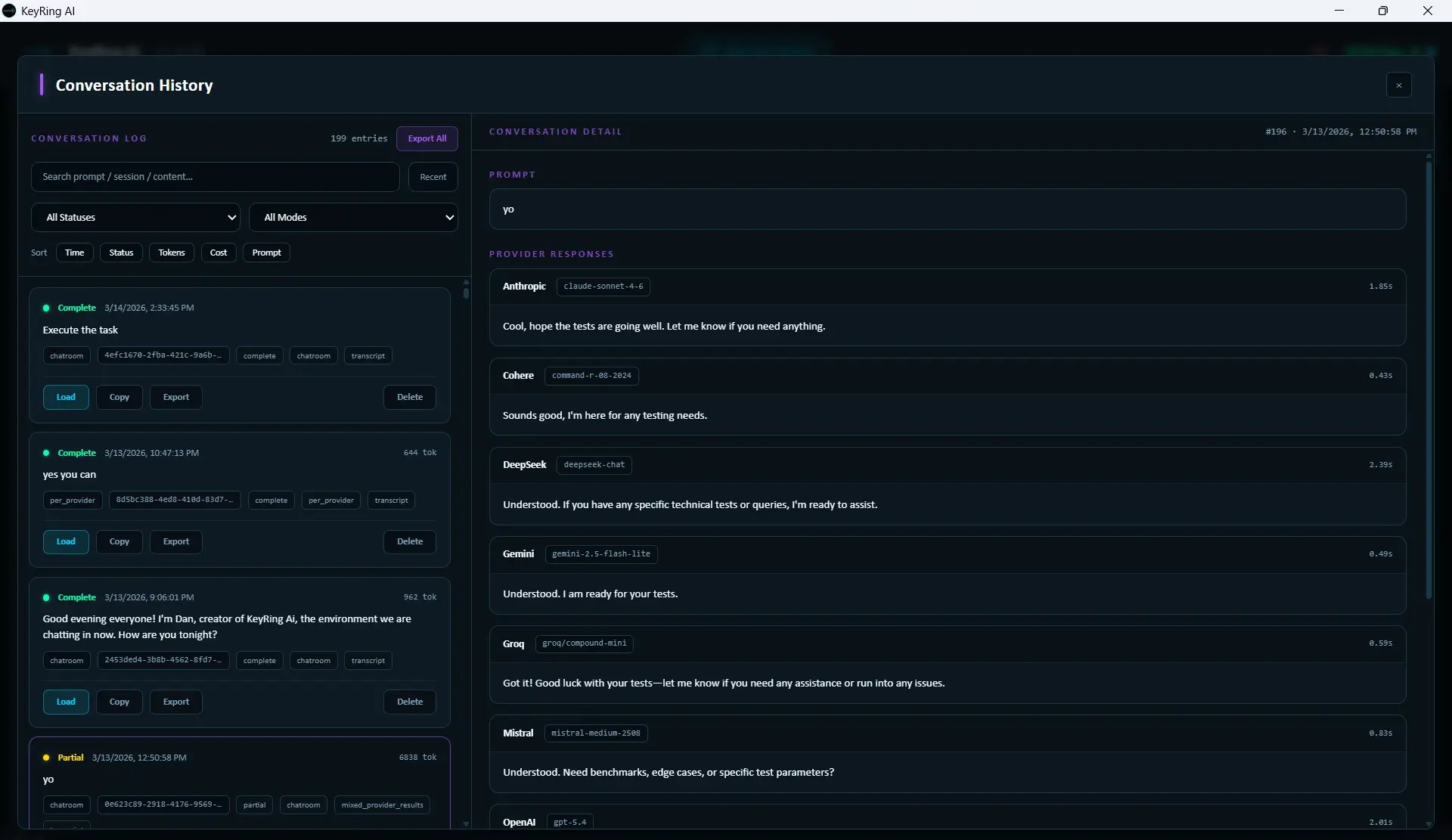Click the gemini-2.5-flash-lite model tag
This screenshot has height=840, width=1452.
point(601,554)
